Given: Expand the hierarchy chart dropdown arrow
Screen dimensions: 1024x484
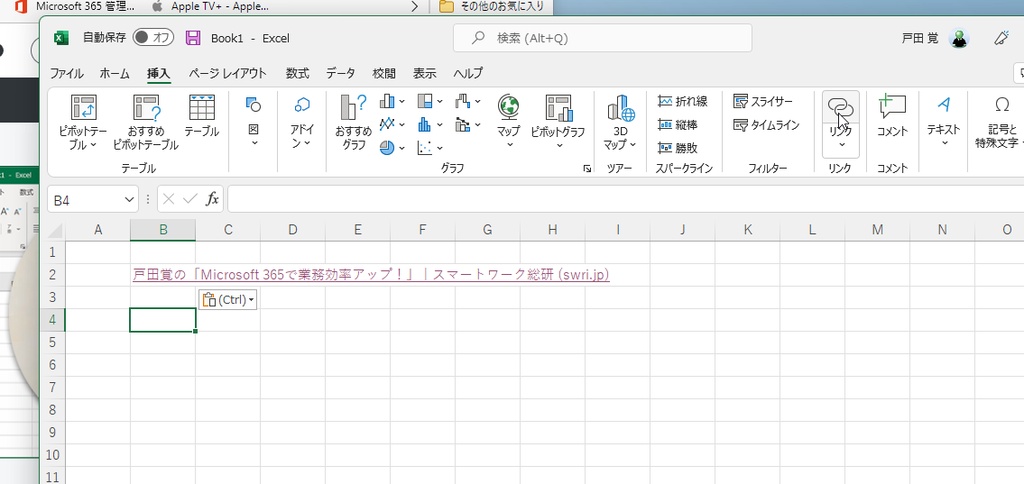Looking at the screenshot, I should (x=440, y=102).
